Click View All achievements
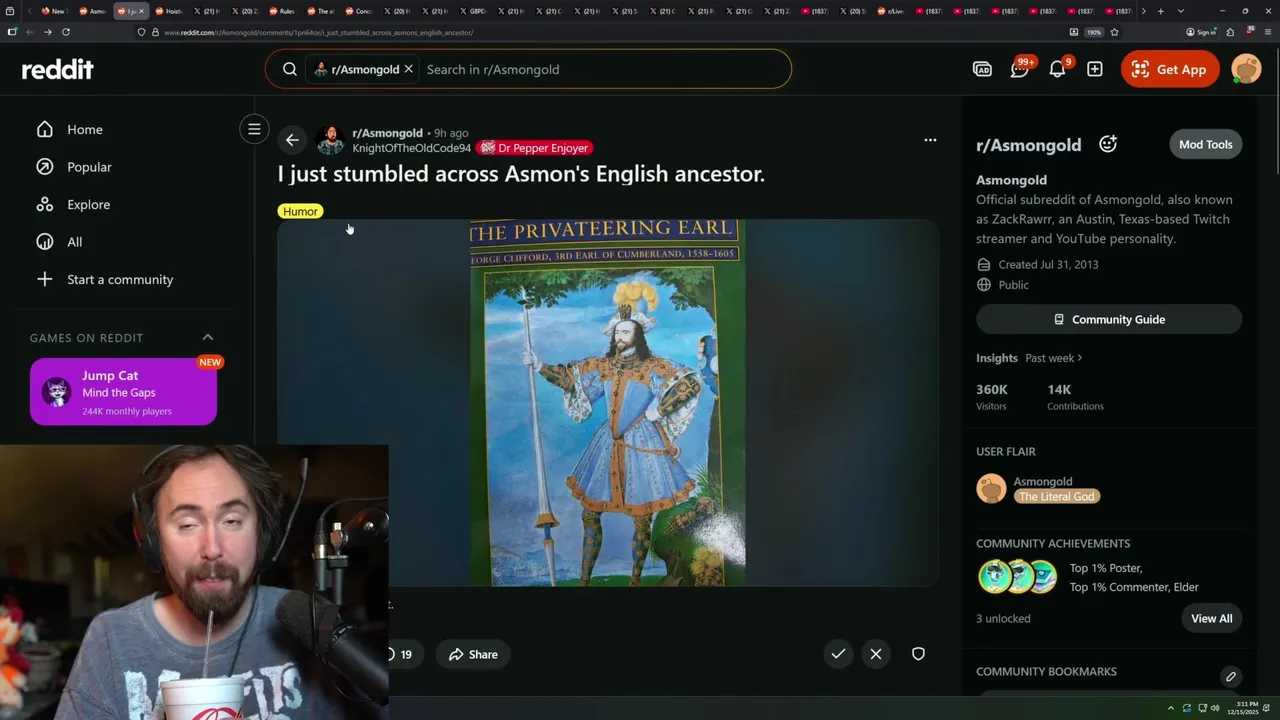This screenshot has height=720, width=1280. (1211, 618)
